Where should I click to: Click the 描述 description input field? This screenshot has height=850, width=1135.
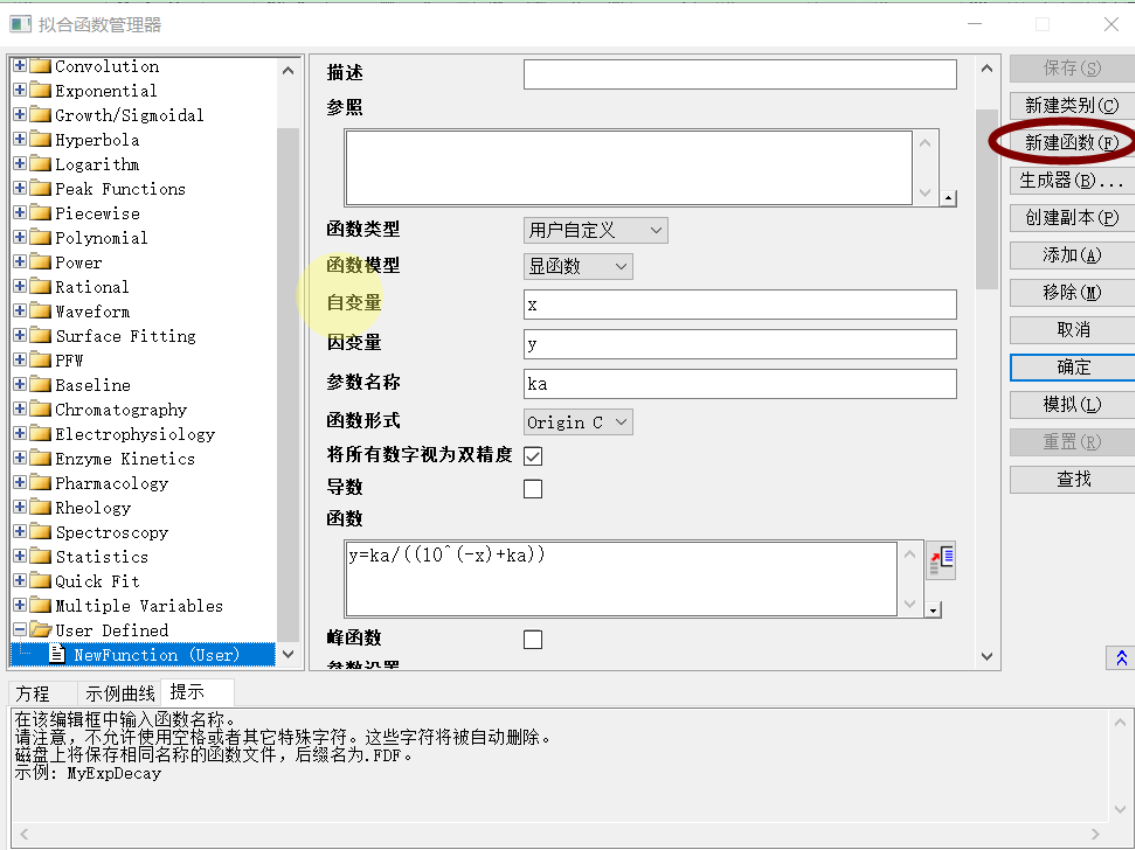740,74
